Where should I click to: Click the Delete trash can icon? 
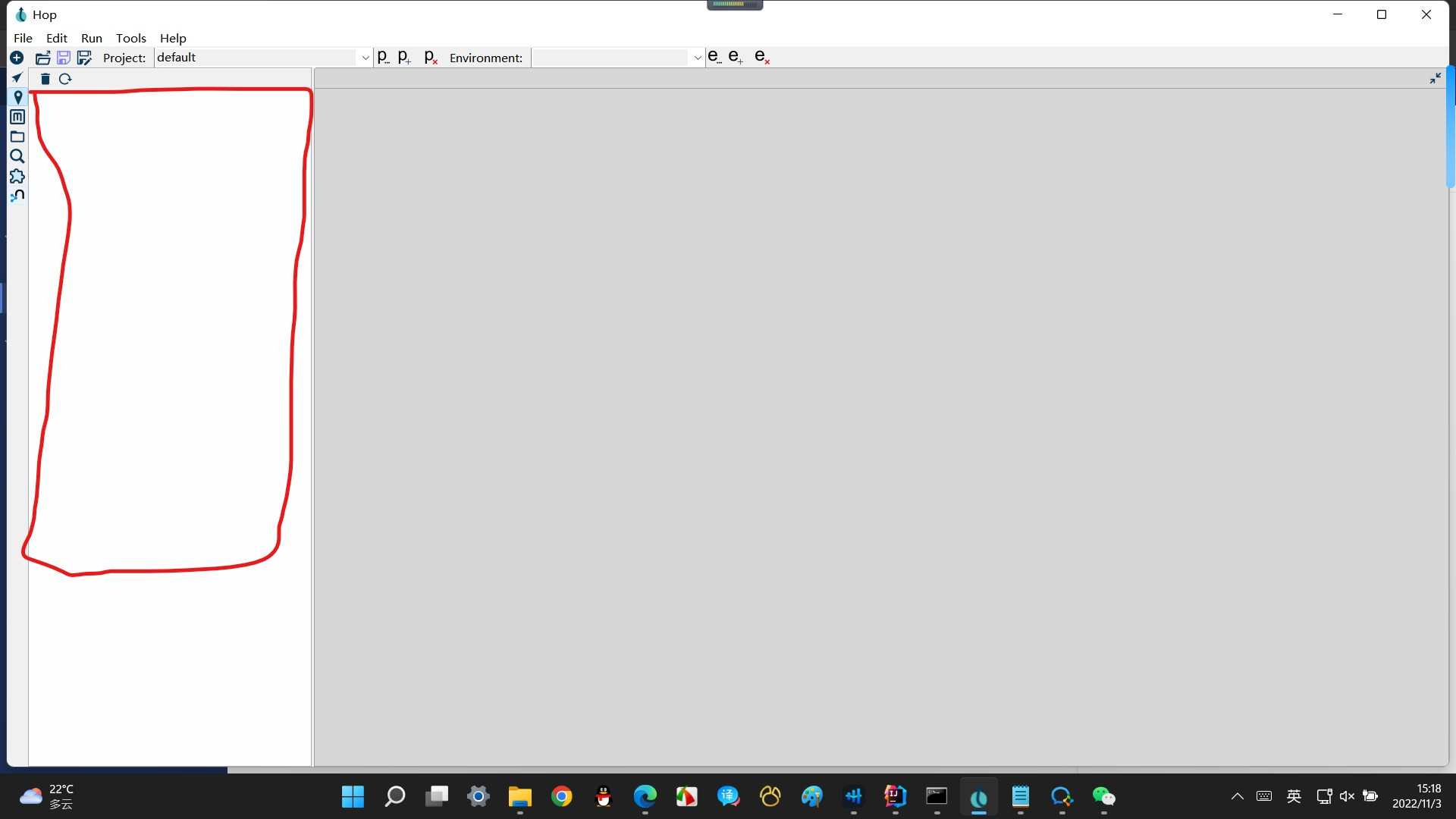click(45, 79)
